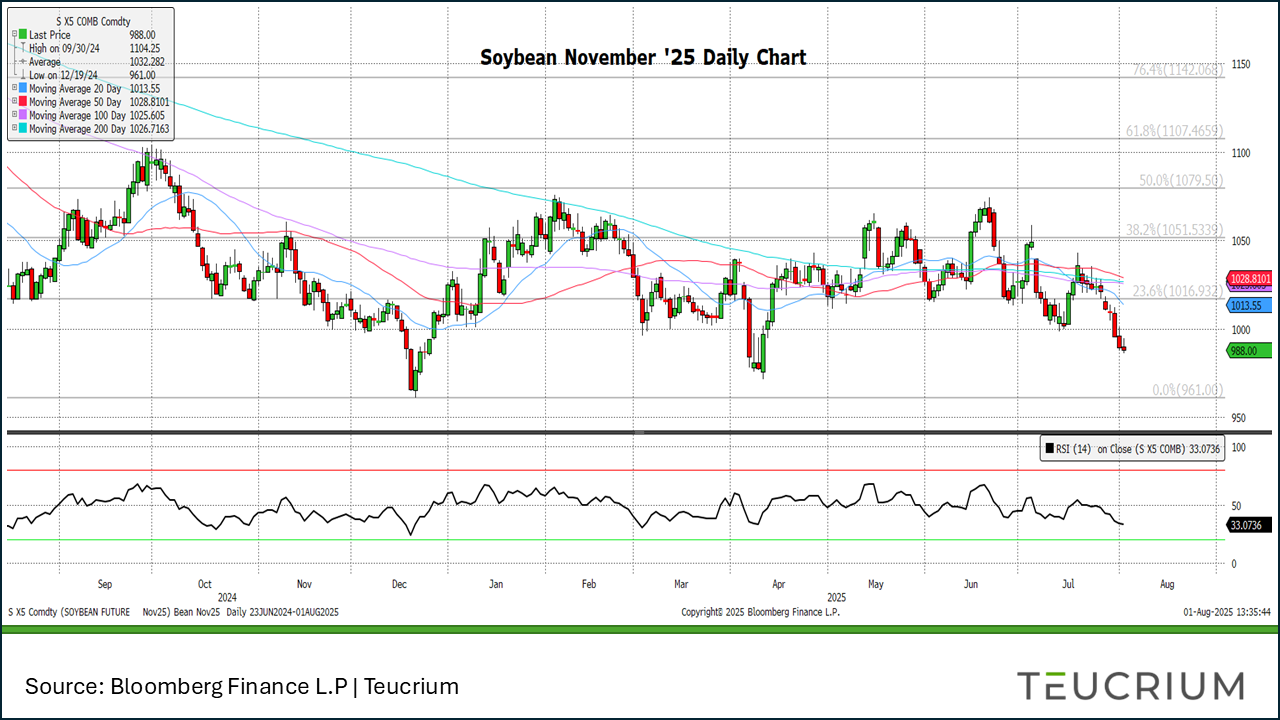
Task: Click the 50.0%(1079.50) Fibonacci label
Action: tap(1181, 180)
